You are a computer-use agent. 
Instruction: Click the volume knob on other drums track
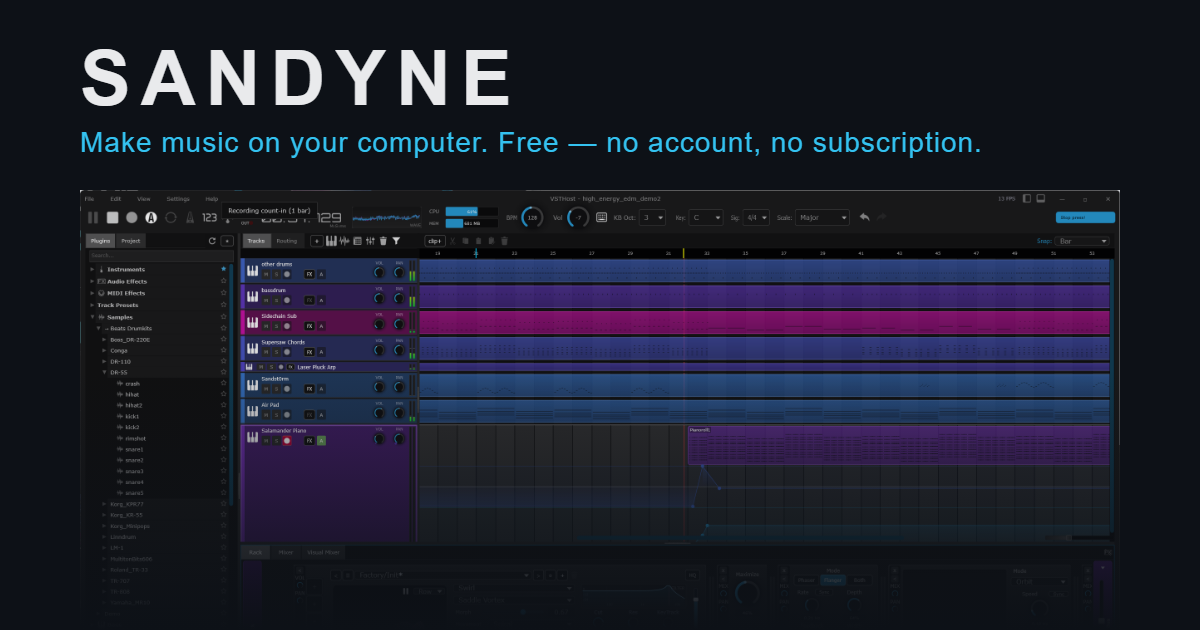tap(379, 272)
